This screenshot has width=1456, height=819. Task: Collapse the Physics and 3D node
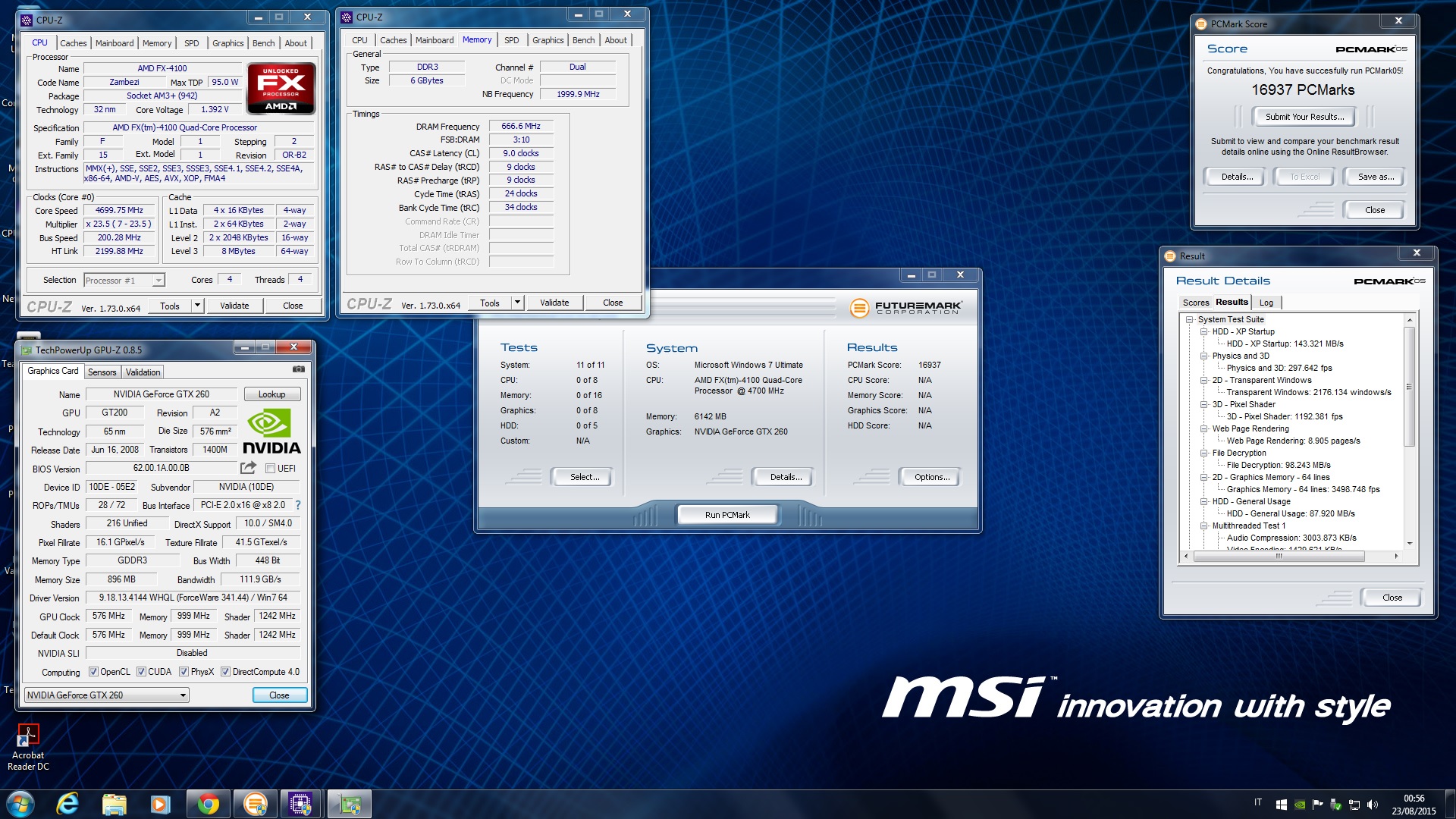[1203, 356]
